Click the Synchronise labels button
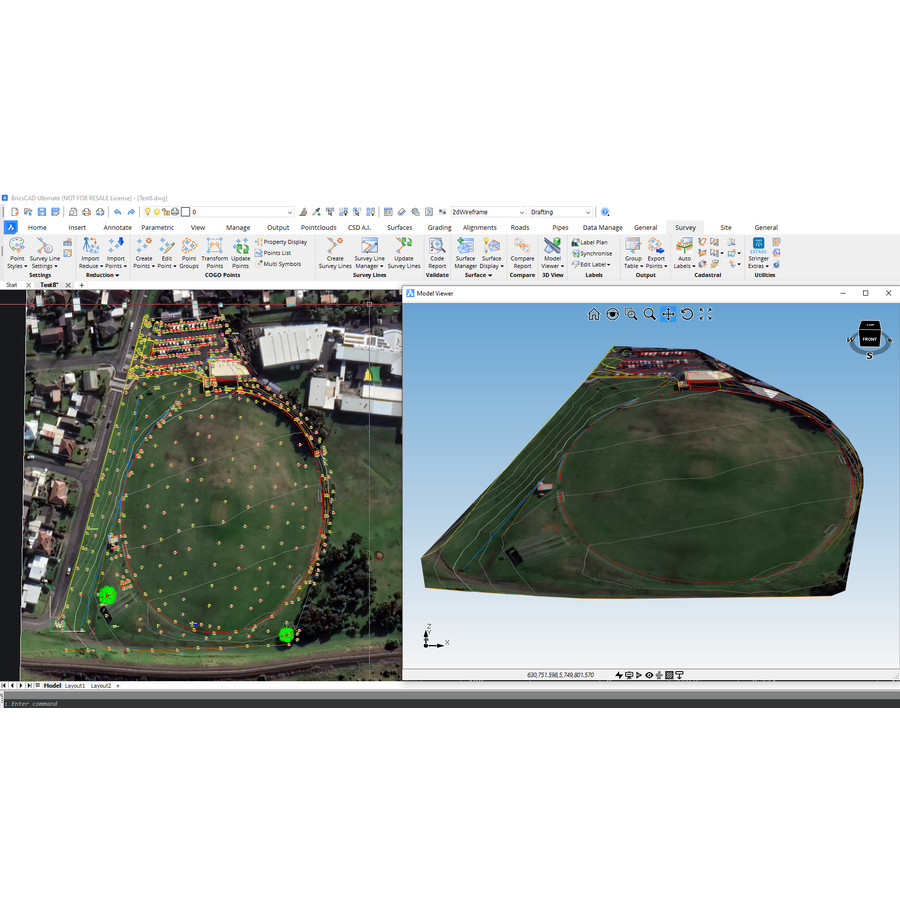900x900 pixels. (x=592, y=254)
